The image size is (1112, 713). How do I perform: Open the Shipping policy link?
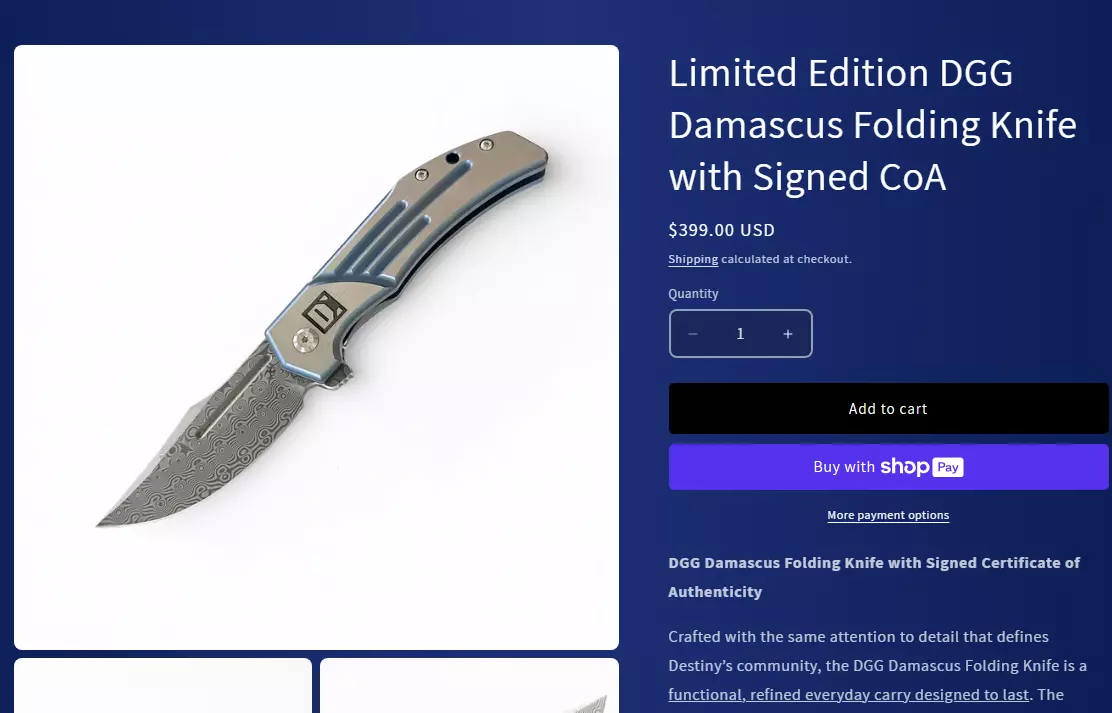click(693, 259)
